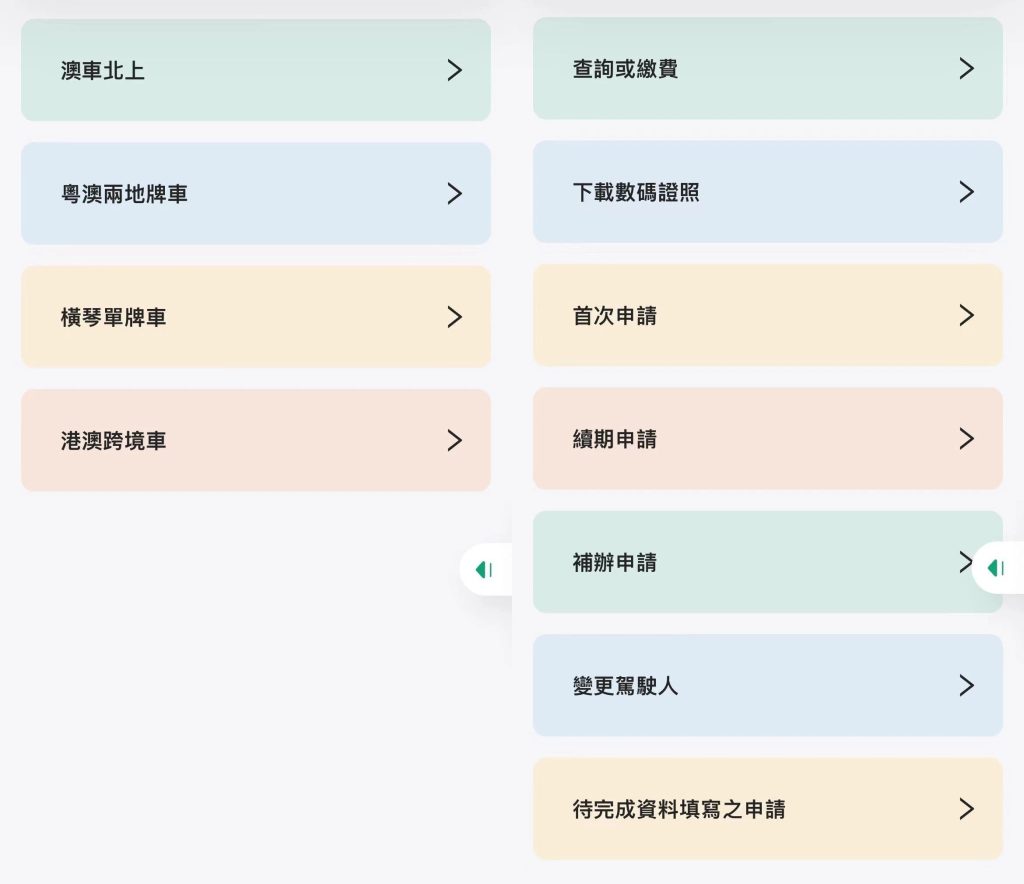Open 待完成資料填寫之申請 pending applications
1024x884 pixels.
click(x=768, y=808)
